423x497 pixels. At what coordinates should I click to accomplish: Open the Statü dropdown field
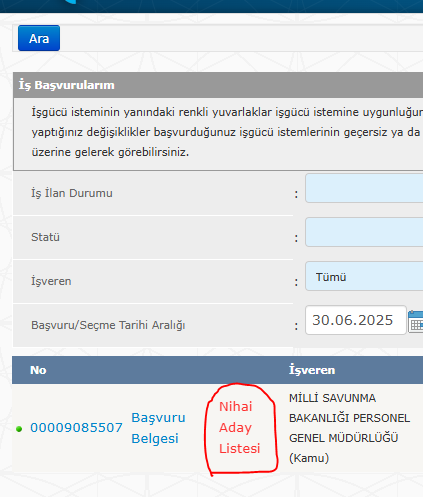click(364, 232)
